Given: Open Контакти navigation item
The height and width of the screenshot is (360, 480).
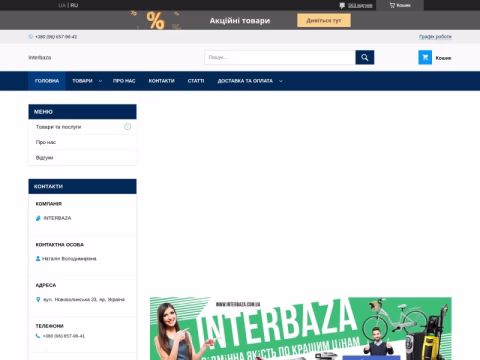Looking at the screenshot, I should click(x=161, y=81).
